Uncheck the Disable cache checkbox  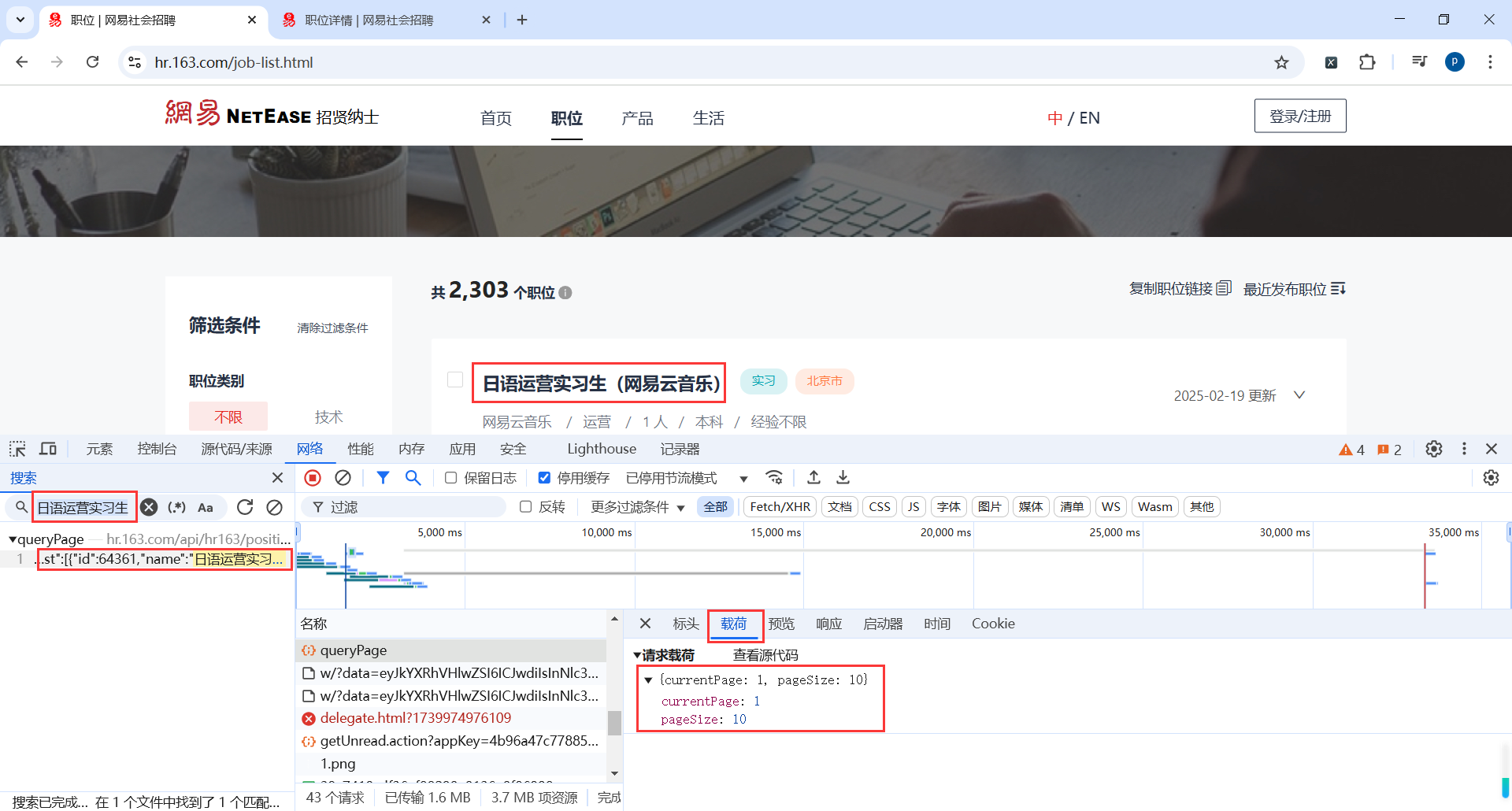point(544,478)
